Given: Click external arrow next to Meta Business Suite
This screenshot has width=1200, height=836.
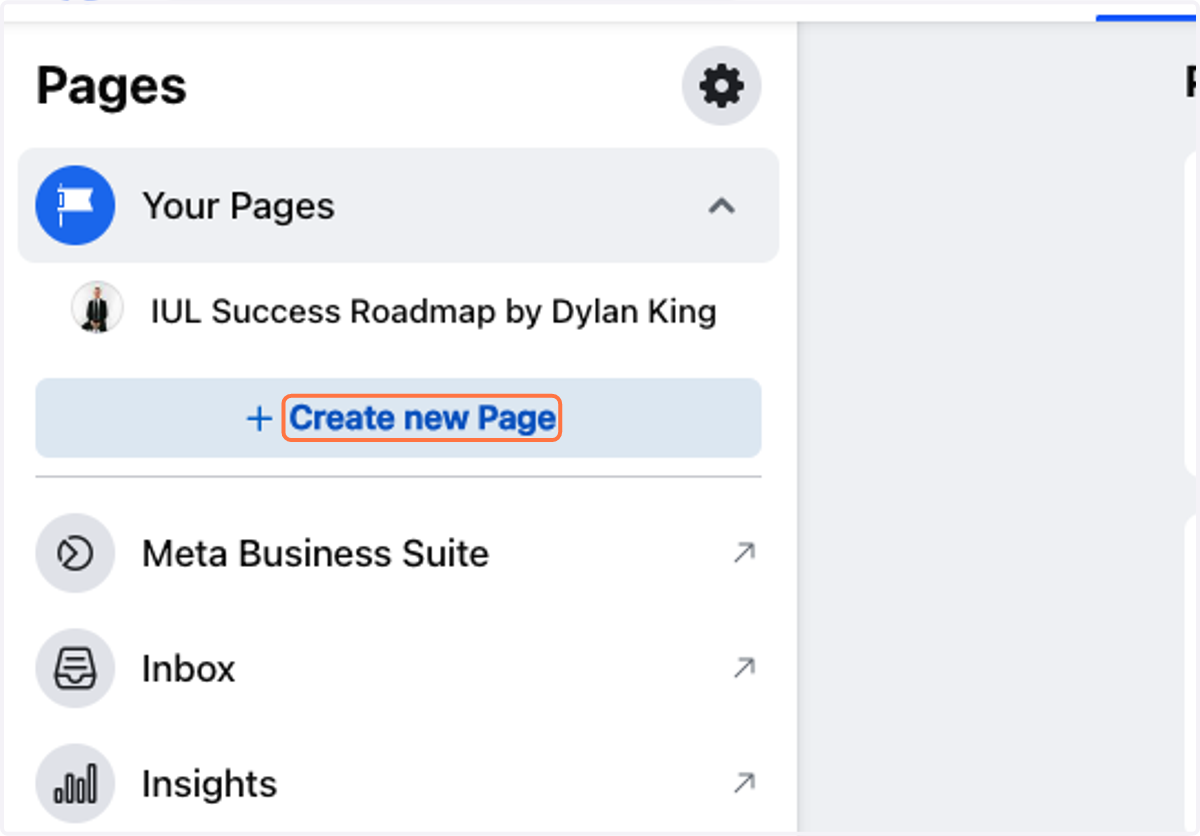Looking at the screenshot, I should [743, 552].
